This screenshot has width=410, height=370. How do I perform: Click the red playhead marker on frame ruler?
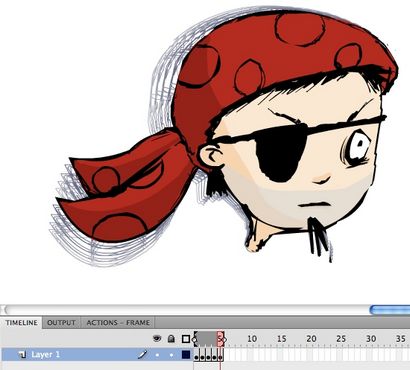[220, 338]
